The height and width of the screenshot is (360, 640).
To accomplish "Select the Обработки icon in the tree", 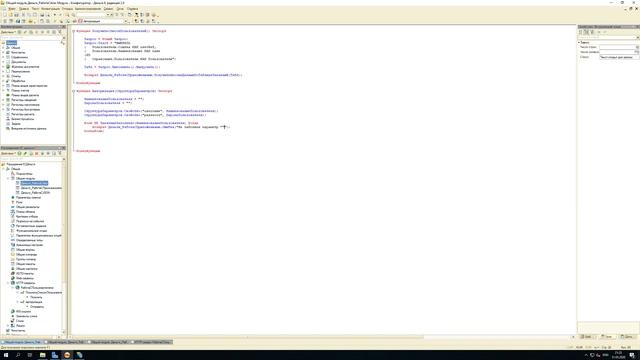I will pyautogui.click(x=8, y=81).
